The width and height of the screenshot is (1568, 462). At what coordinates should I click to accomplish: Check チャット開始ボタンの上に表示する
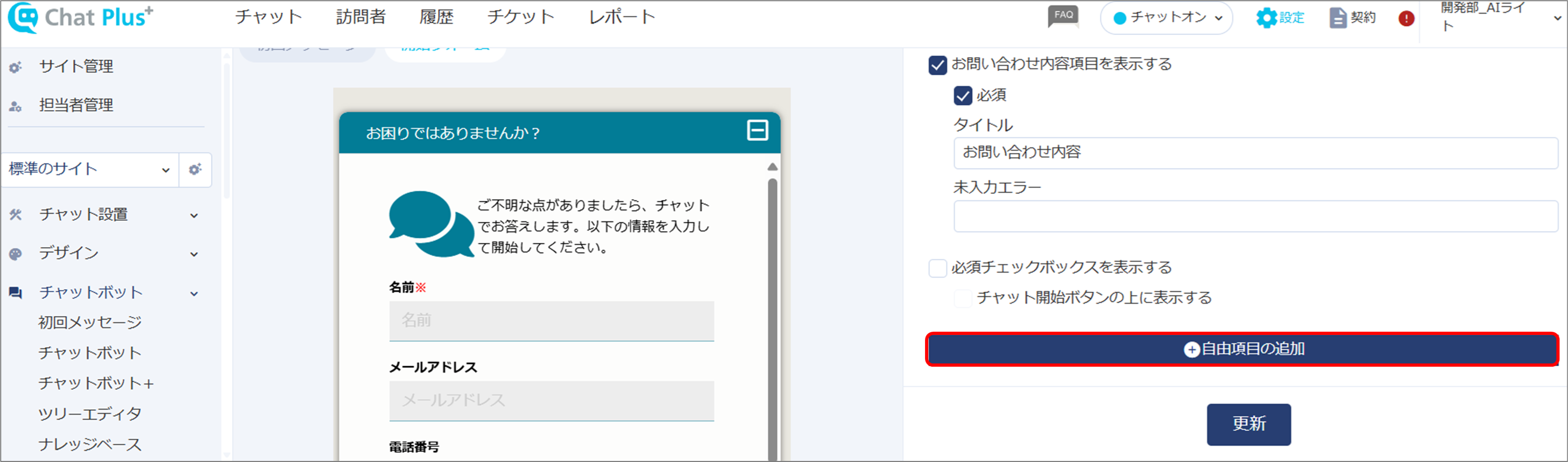point(962,299)
